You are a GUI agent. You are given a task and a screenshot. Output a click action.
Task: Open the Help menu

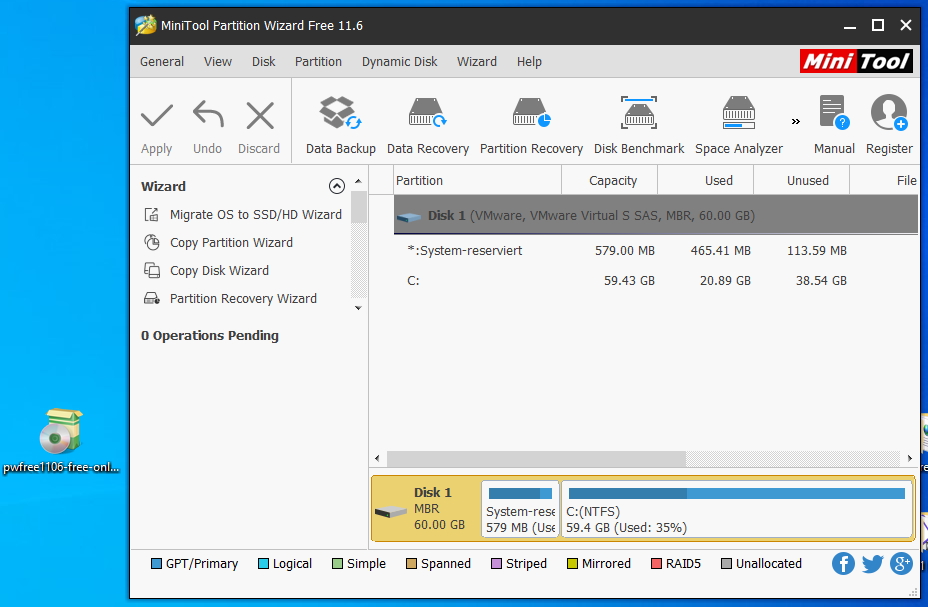coord(529,62)
